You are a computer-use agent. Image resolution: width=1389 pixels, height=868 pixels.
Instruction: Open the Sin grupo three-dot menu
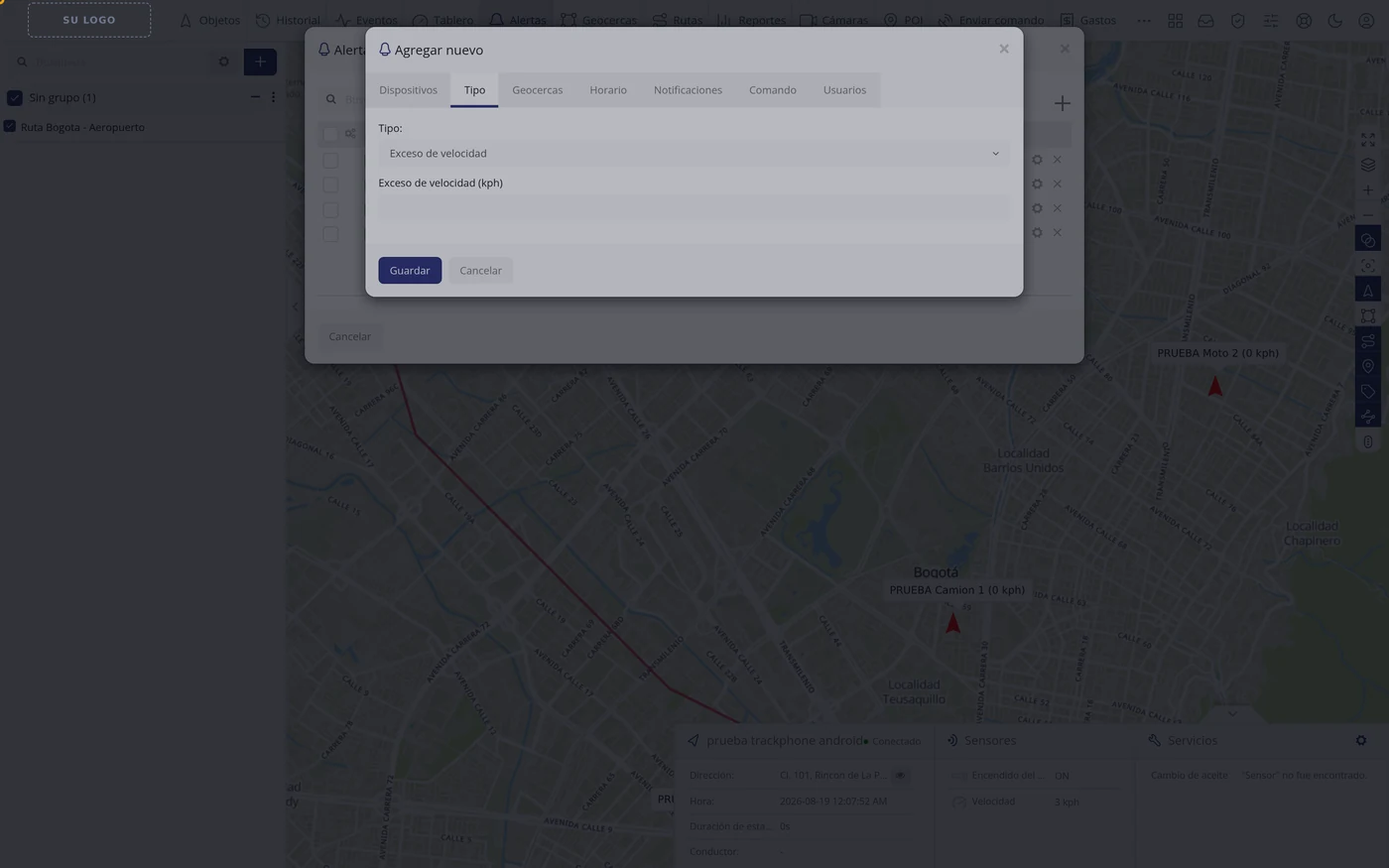pos(273,97)
